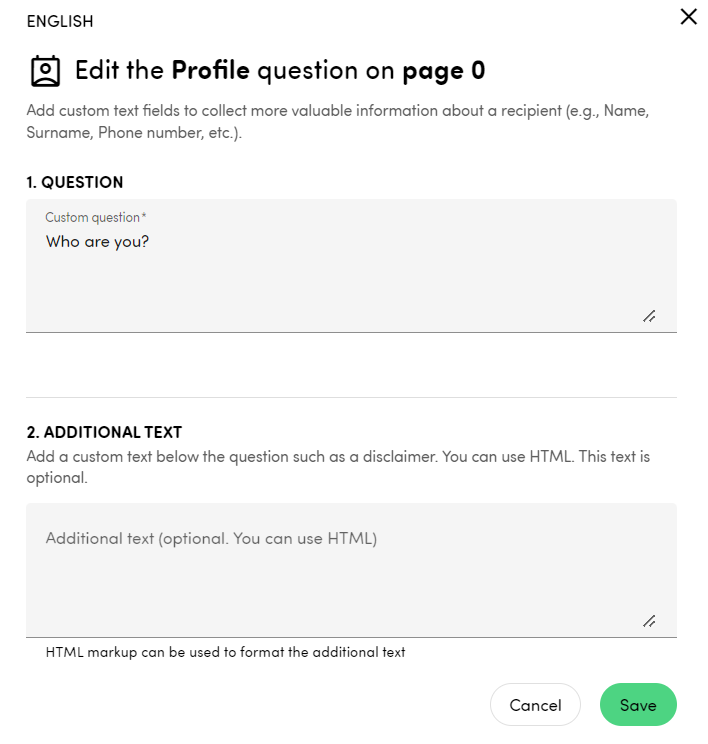Click the 'Edit the Profile question' title
This screenshot has width=708, height=744.
280,70
